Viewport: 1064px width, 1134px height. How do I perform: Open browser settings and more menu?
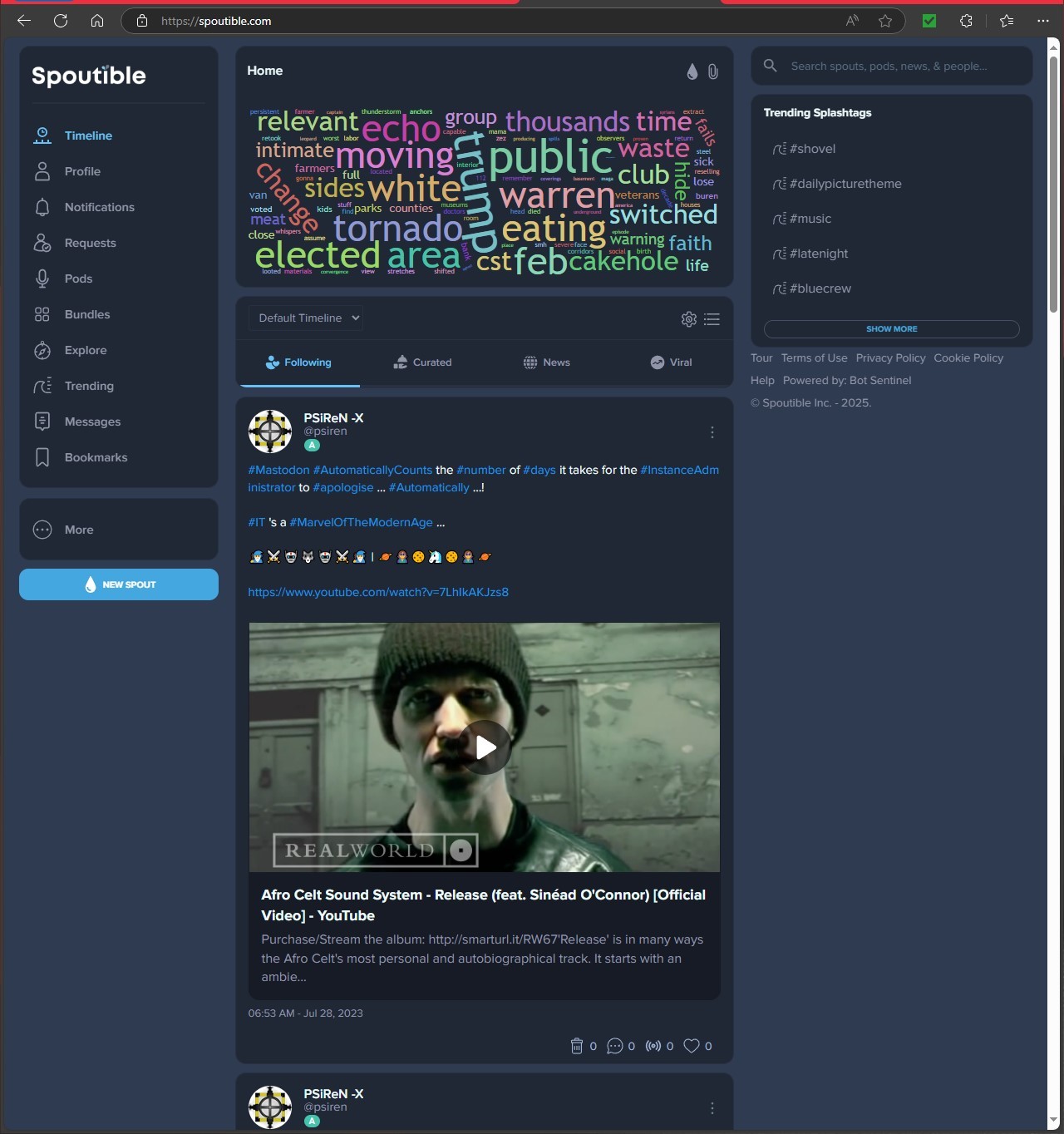pyautogui.click(x=1043, y=21)
